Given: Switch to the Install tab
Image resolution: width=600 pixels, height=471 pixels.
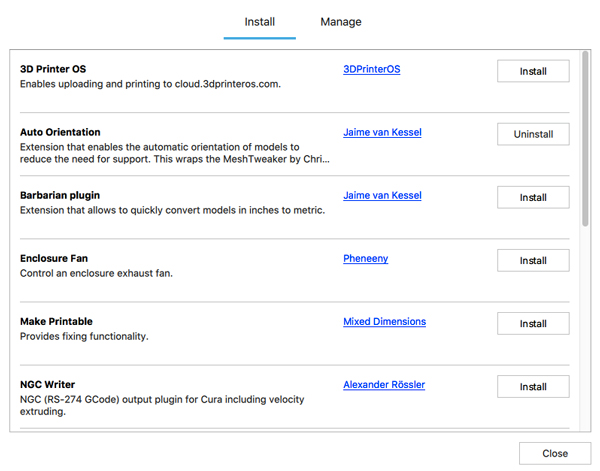Looking at the screenshot, I should (259, 22).
